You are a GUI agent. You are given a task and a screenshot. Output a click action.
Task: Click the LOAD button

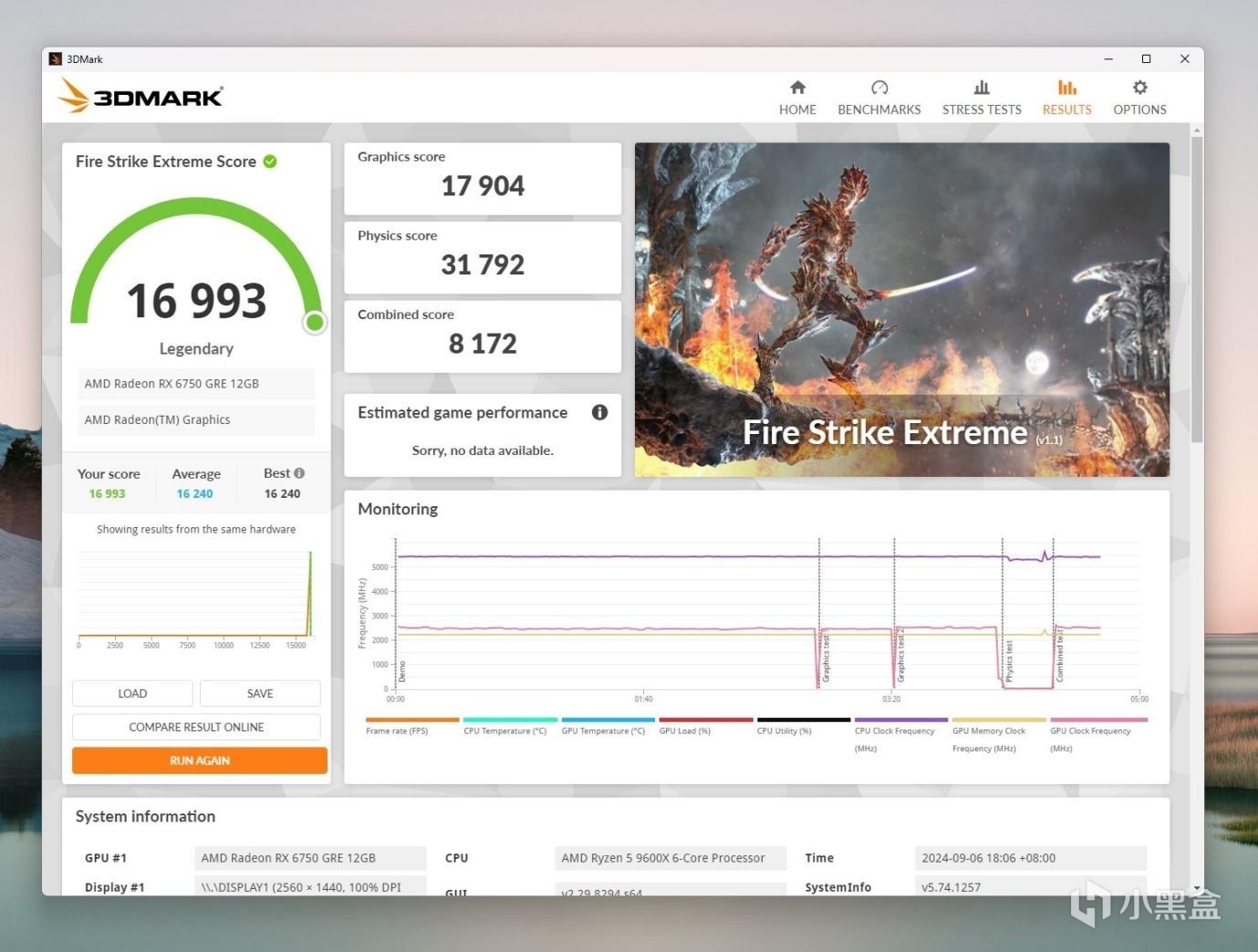point(132,693)
